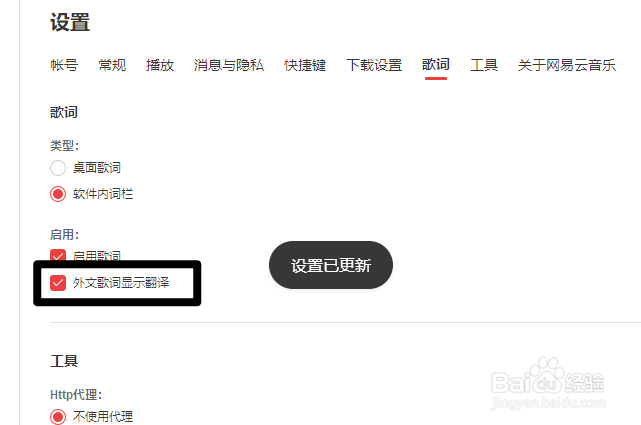
Task: Click the 软件内词栏 label text
Action: tap(103, 194)
